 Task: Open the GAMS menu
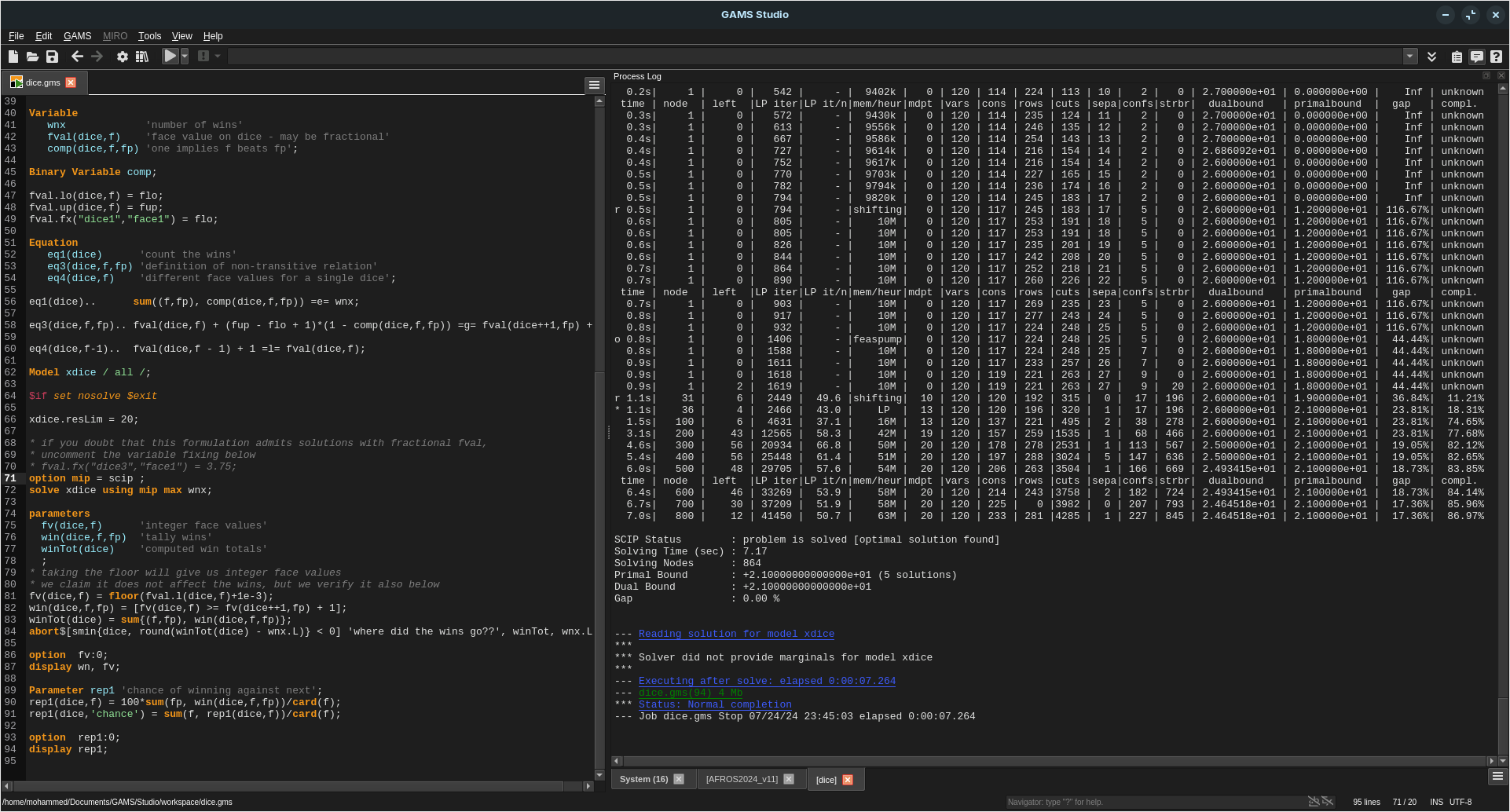click(77, 36)
